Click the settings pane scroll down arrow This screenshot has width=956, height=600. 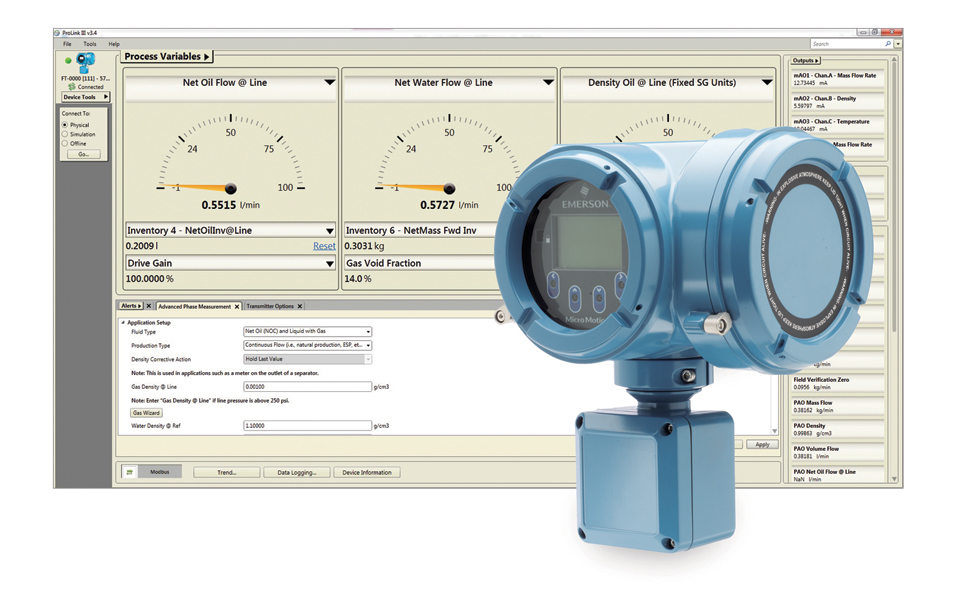coord(775,431)
